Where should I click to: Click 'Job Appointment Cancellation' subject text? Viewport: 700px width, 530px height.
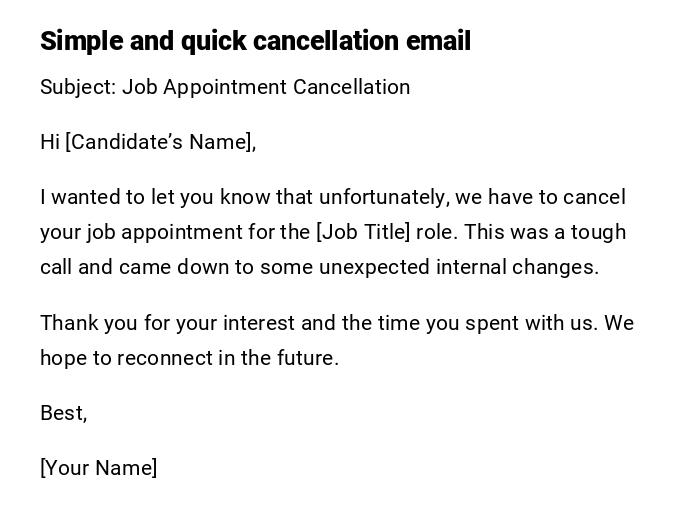pos(266,87)
